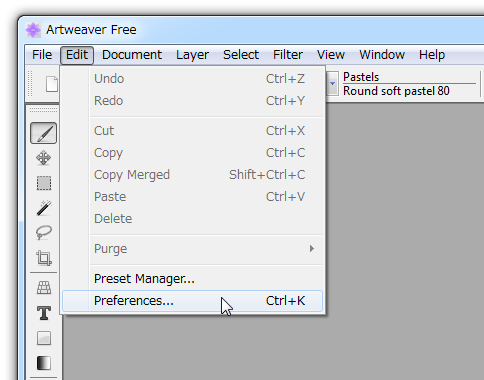The image size is (484, 380).
Task: Select the Text tool
Action: coord(44,313)
